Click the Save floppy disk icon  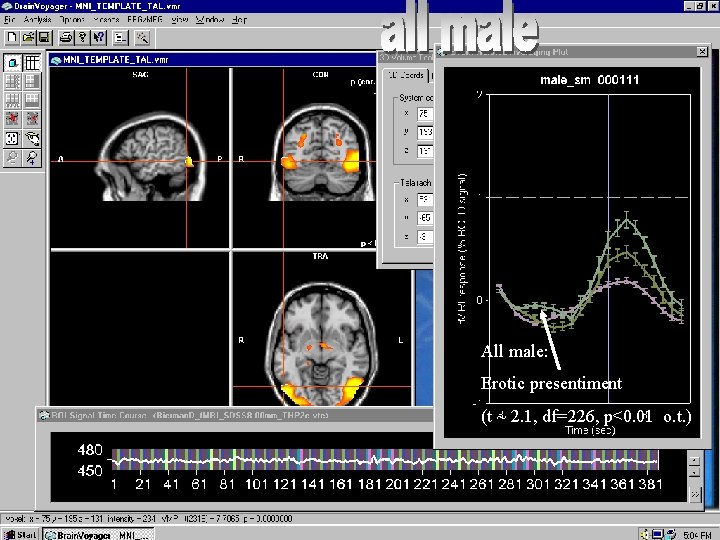click(45, 37)
